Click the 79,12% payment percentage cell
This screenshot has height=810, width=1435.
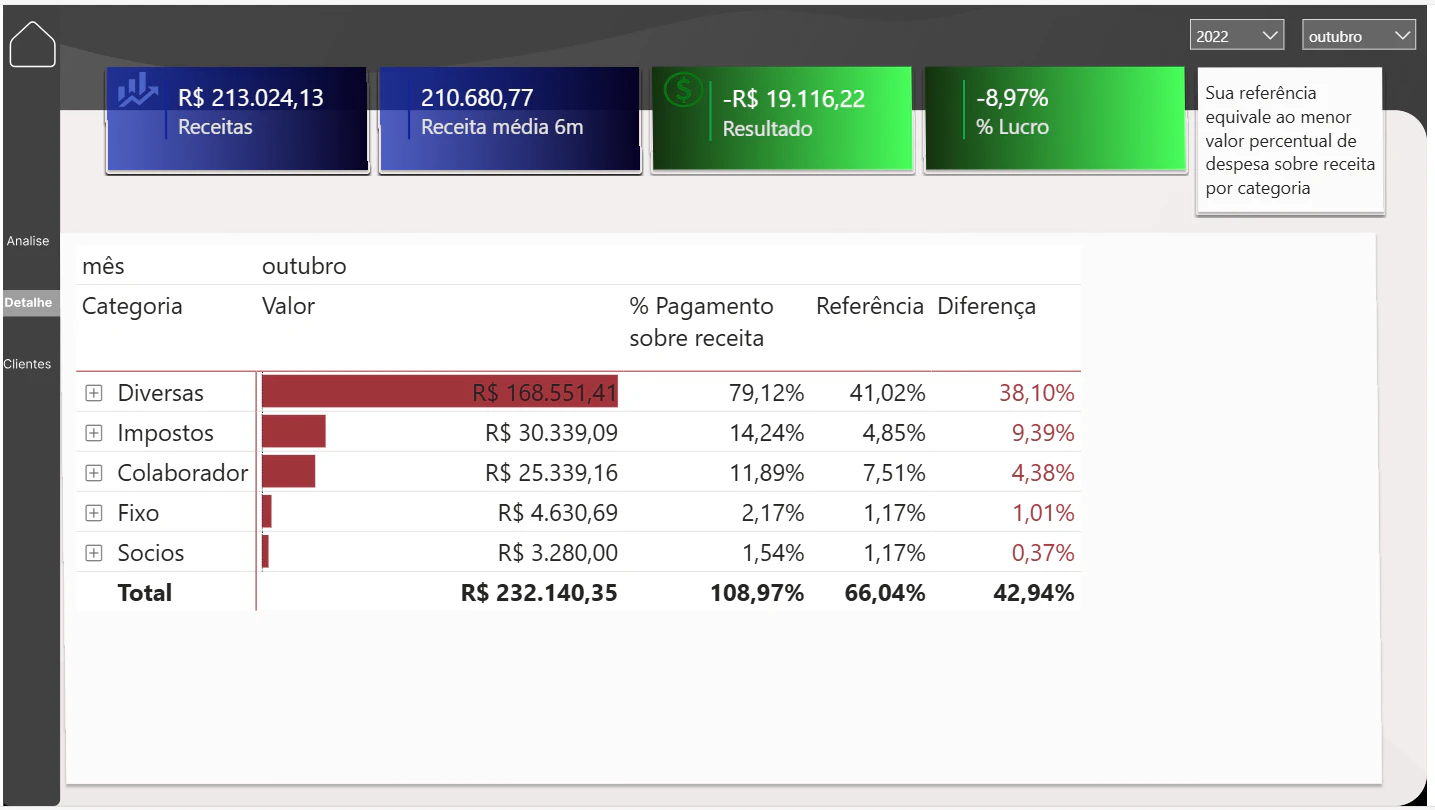pyautogui.click(x=767, y=393)
